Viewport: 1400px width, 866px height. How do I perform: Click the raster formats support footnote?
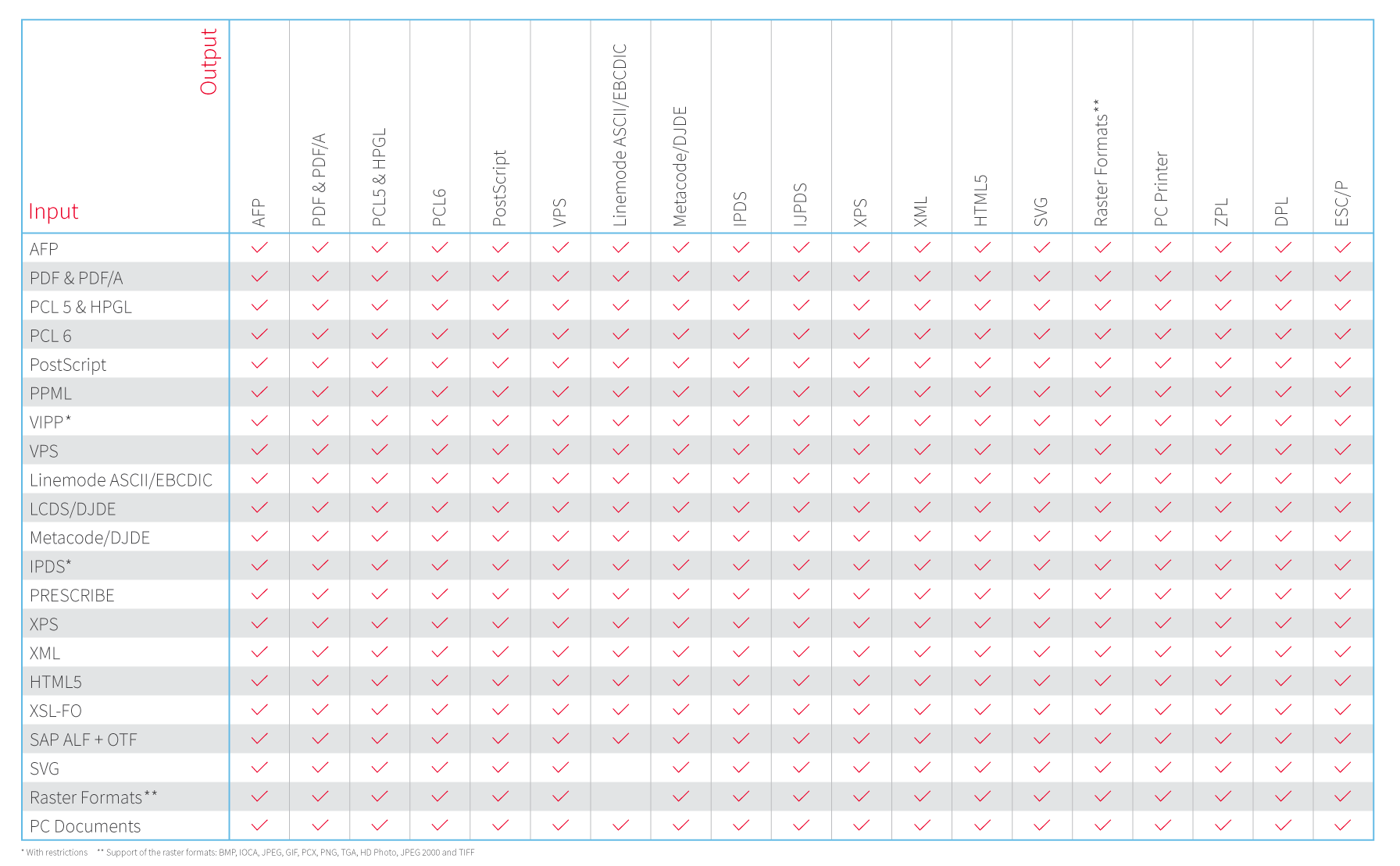pos(286,853)
